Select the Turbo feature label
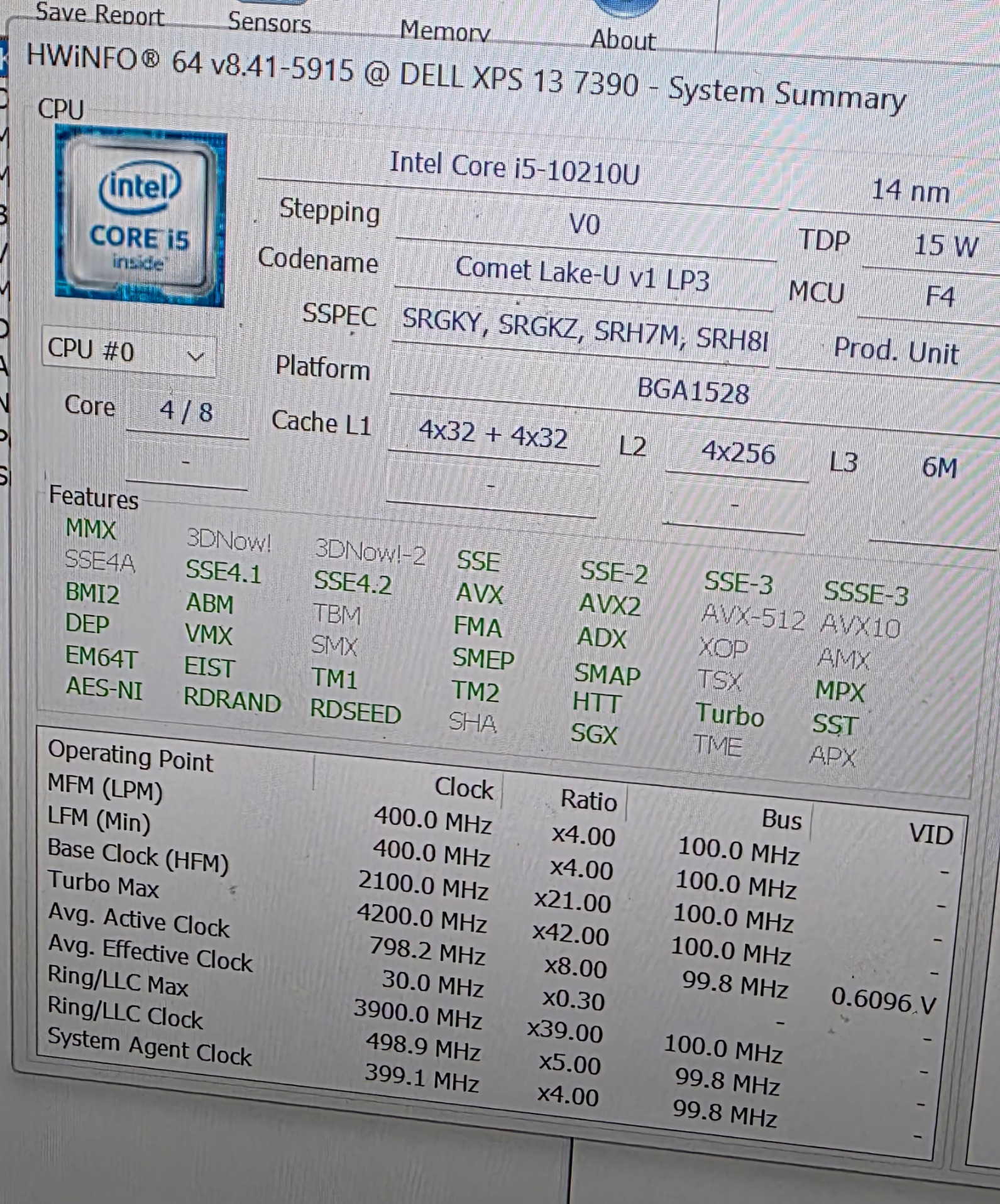The height and width of the screenshot is (1204, 1000). tap(730, 716)
